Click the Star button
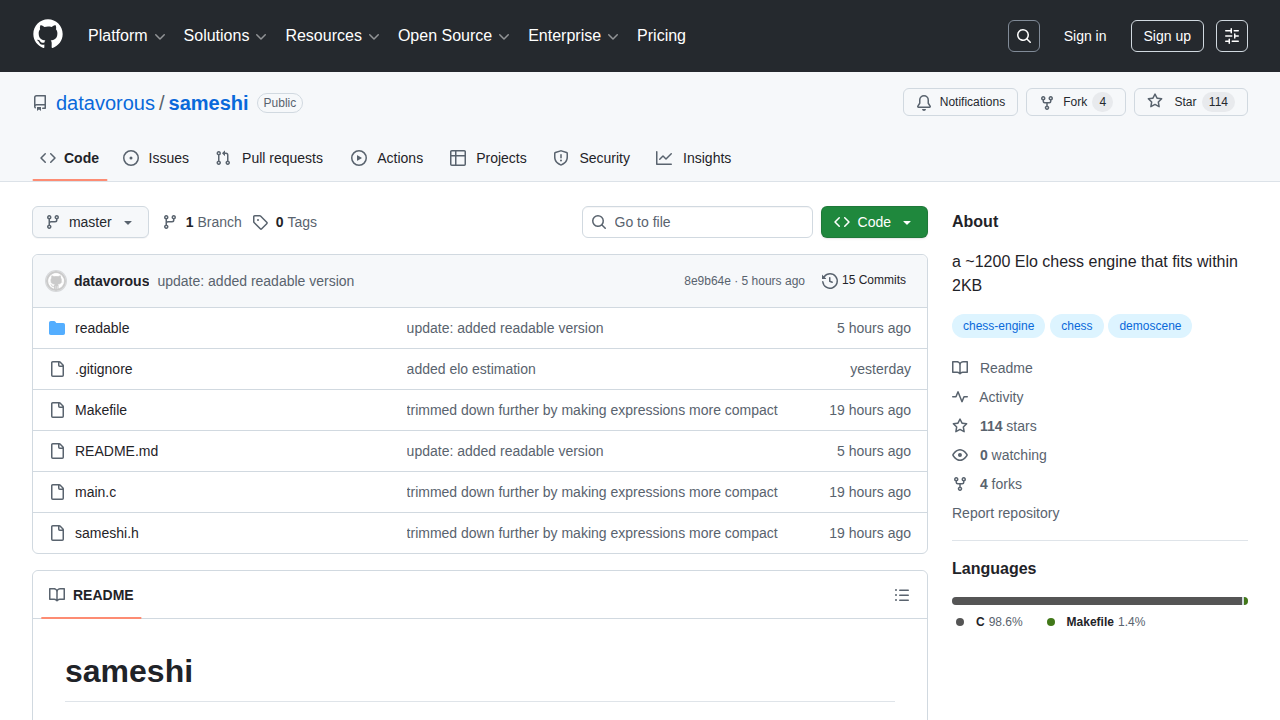 tap(1174, 102)
